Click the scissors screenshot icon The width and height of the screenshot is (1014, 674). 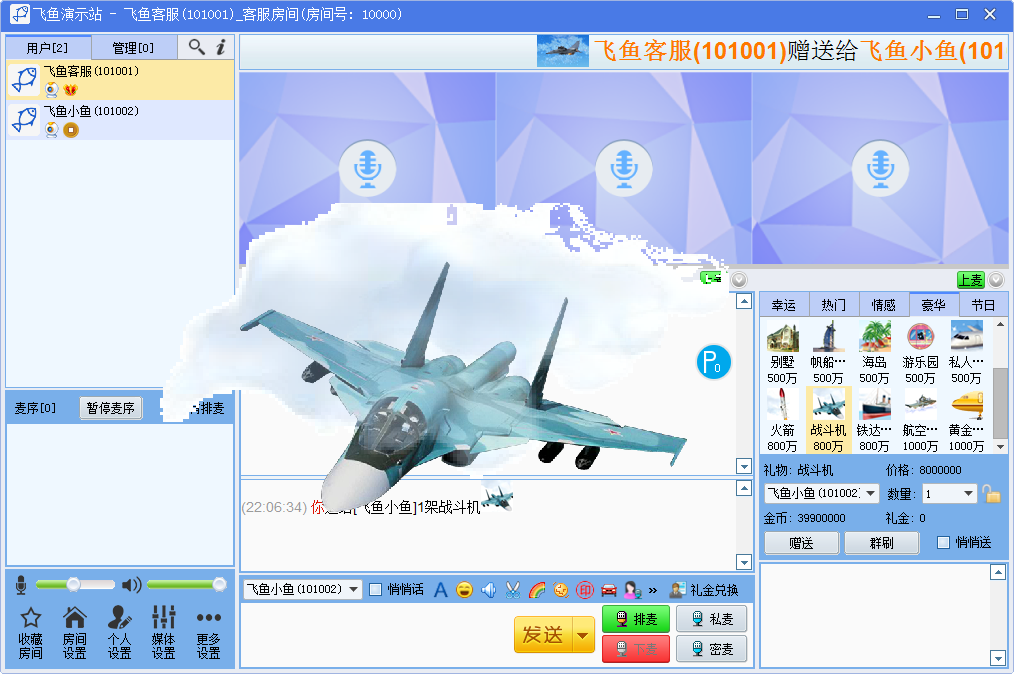point(513,590)
